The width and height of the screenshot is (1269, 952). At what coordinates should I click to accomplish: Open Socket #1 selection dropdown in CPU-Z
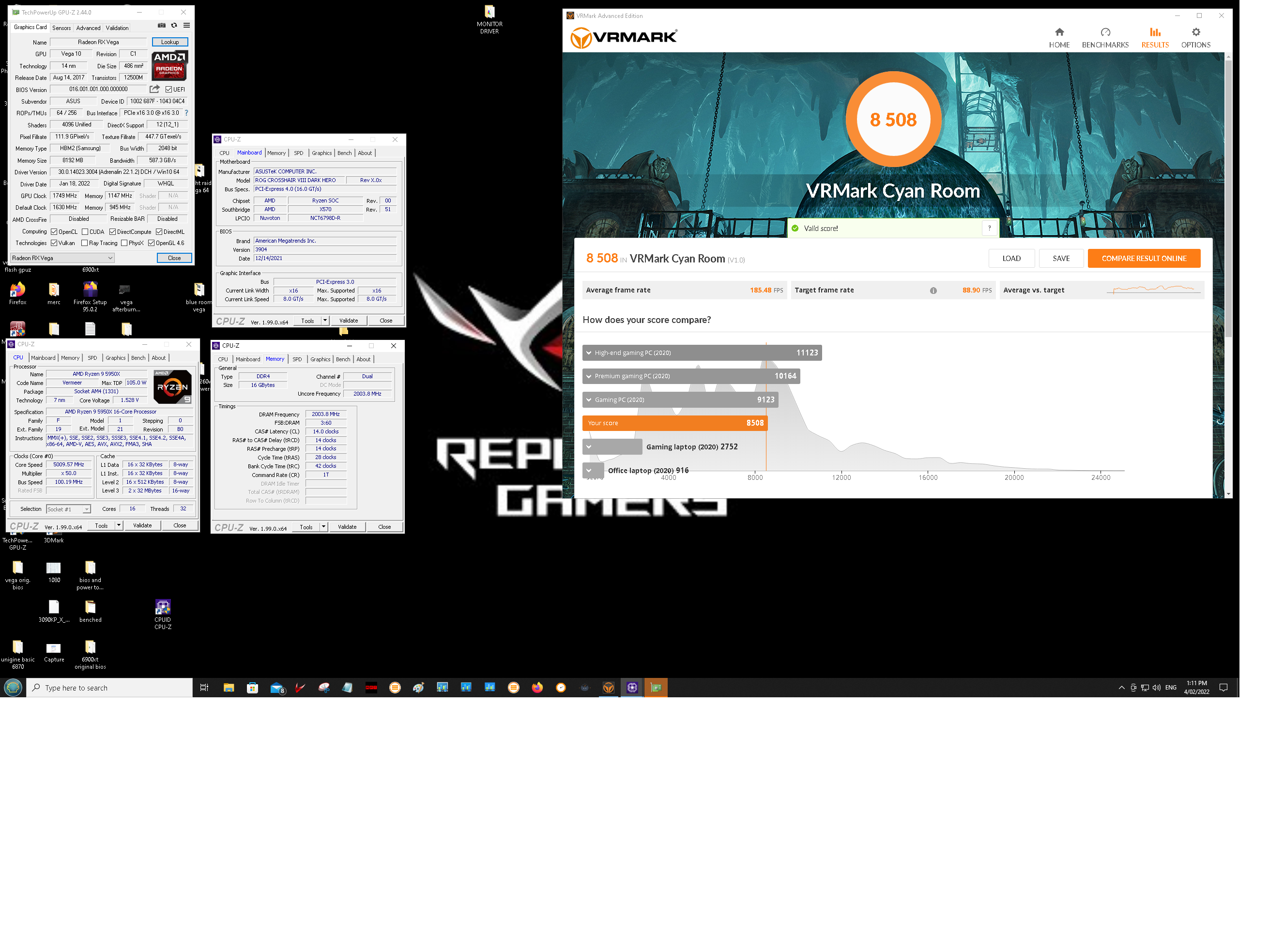[68, 509]
